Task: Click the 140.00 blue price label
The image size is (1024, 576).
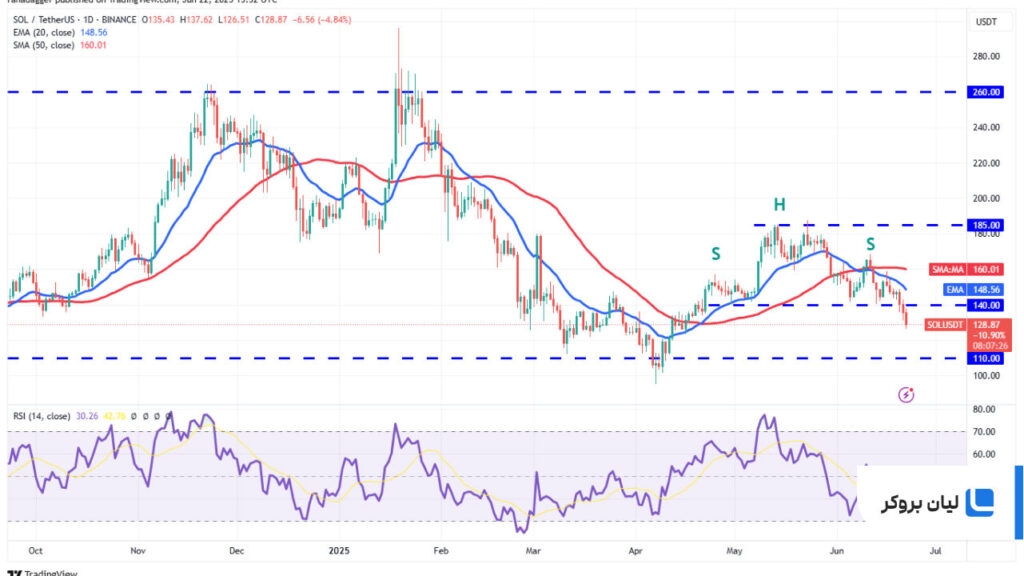Action: tap(986, 305)
